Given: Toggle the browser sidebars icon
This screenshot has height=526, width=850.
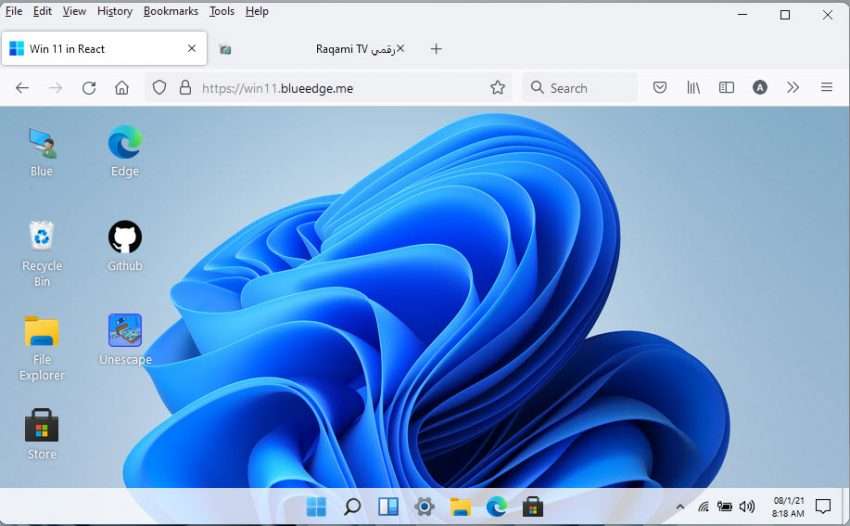Looking at the screenshot, I should tap(726, 87).
